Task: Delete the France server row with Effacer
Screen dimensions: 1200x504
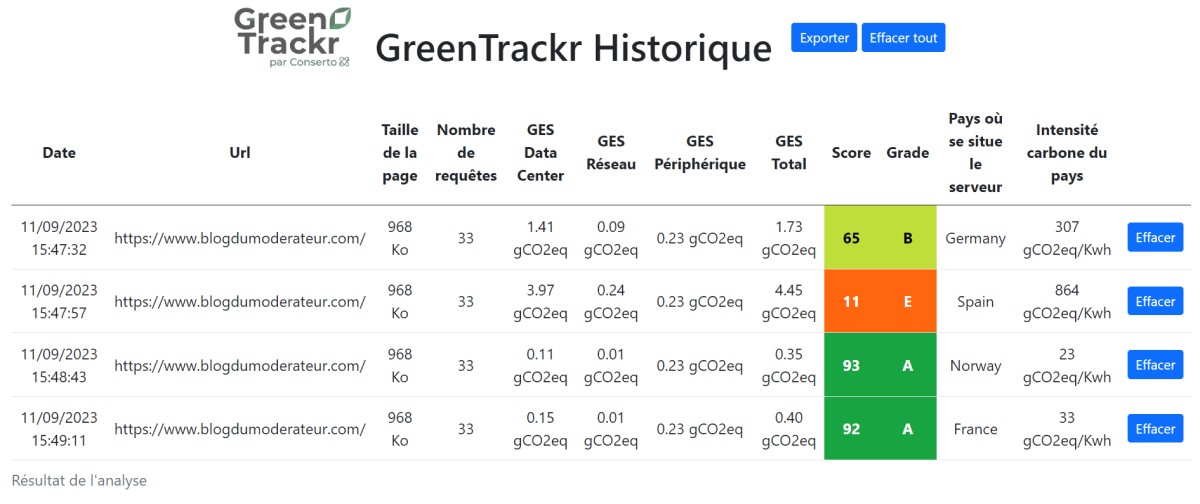Action: [x=1155, y=429]
